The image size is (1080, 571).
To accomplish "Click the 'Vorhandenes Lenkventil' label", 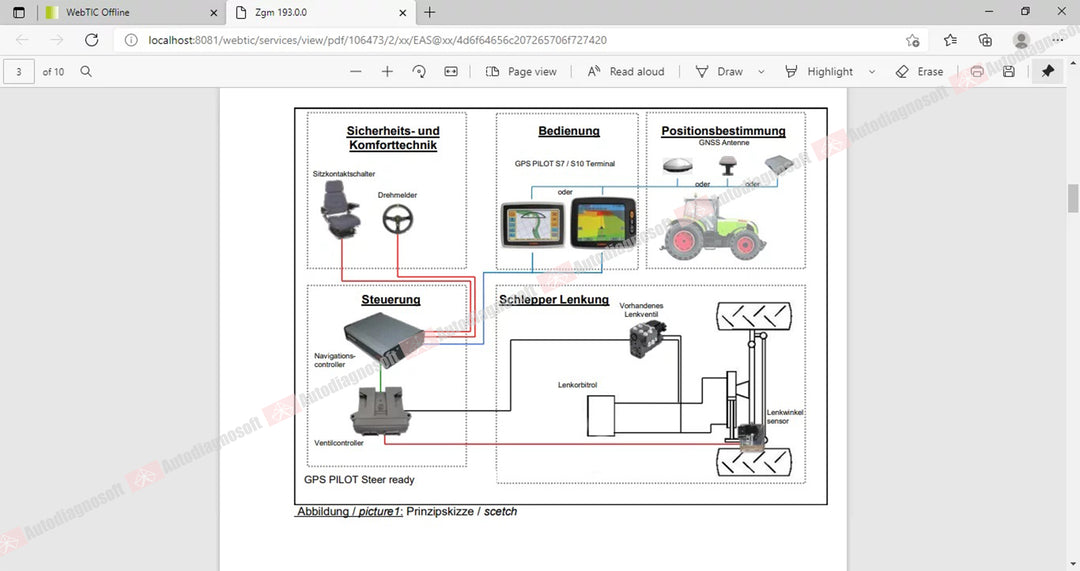I will [641, 310].
